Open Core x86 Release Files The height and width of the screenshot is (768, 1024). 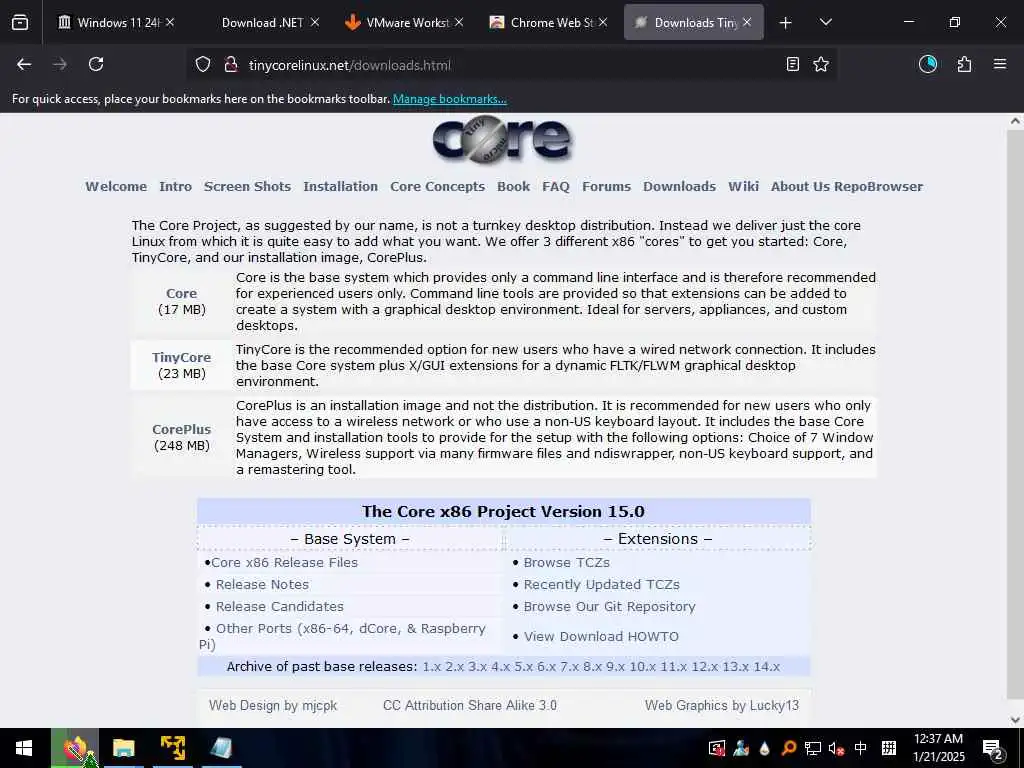(x=284, y=563)
